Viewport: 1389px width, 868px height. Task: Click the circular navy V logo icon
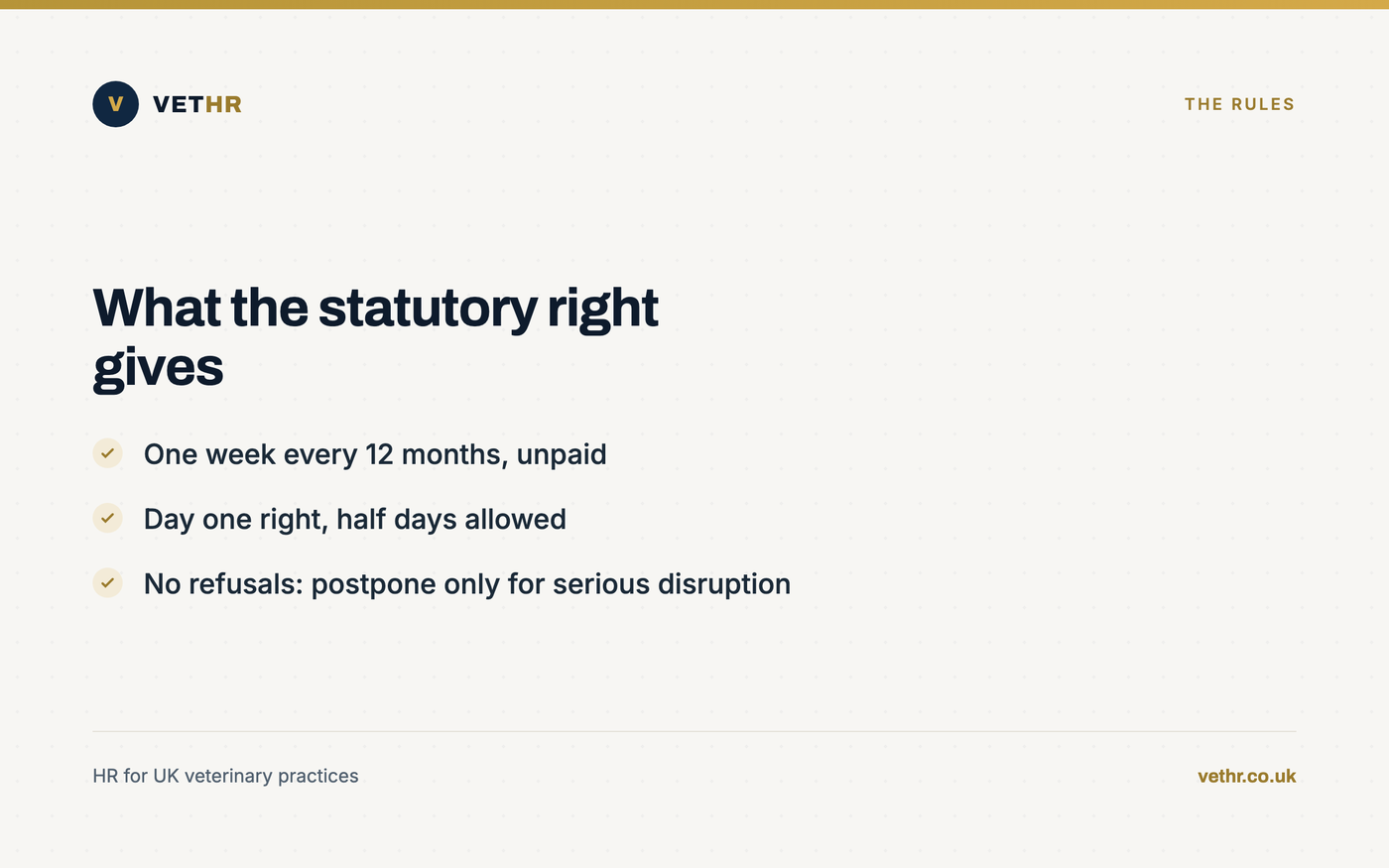[115, 104]
